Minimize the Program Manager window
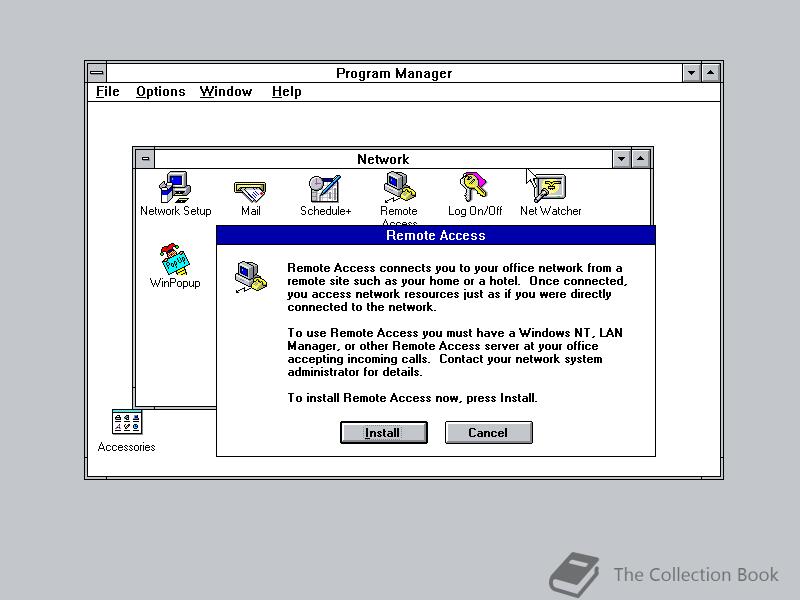This screenshot has height=600, width=800. pyautogui.click(x=691, y=73)
